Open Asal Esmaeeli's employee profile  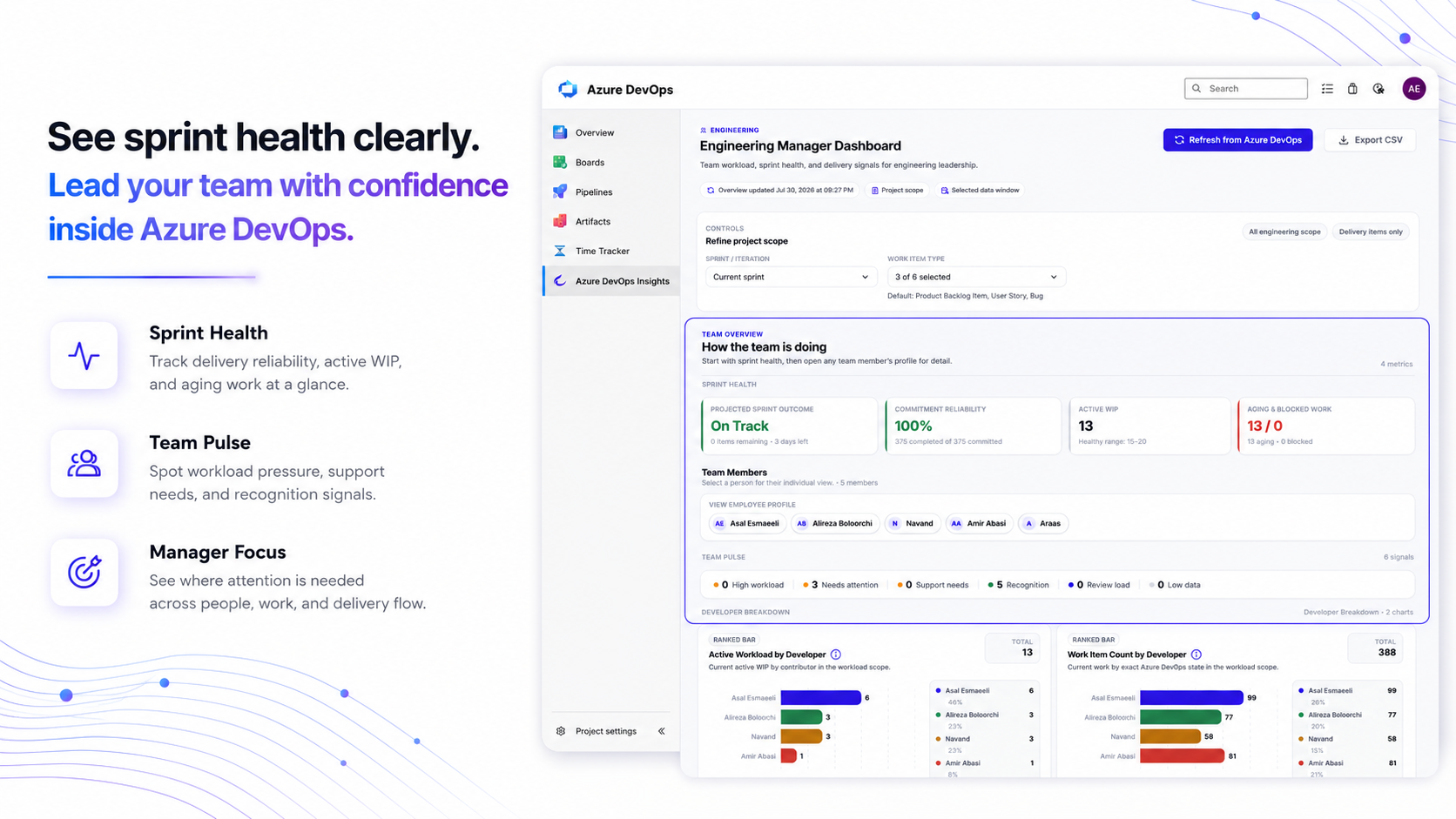click(x=748, y=524)
